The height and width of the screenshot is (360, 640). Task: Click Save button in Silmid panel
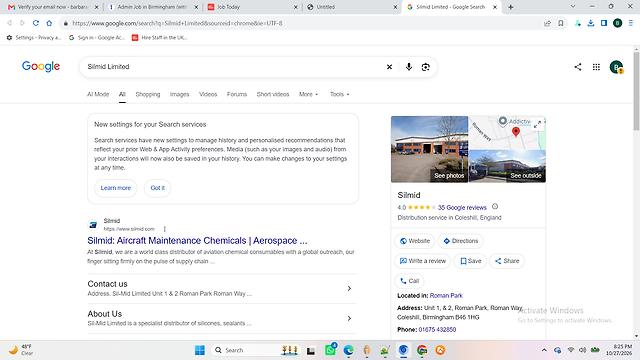(x=471, y=261)
